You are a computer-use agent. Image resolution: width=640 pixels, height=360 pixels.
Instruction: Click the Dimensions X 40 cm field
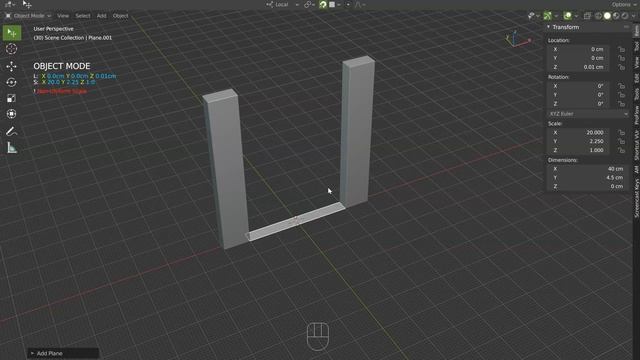coord(588,169)
